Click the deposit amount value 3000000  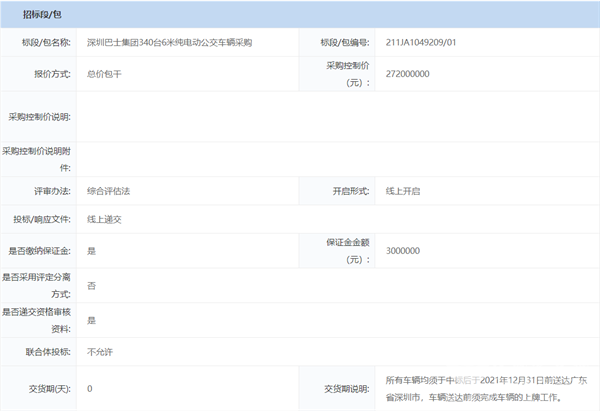402,251
